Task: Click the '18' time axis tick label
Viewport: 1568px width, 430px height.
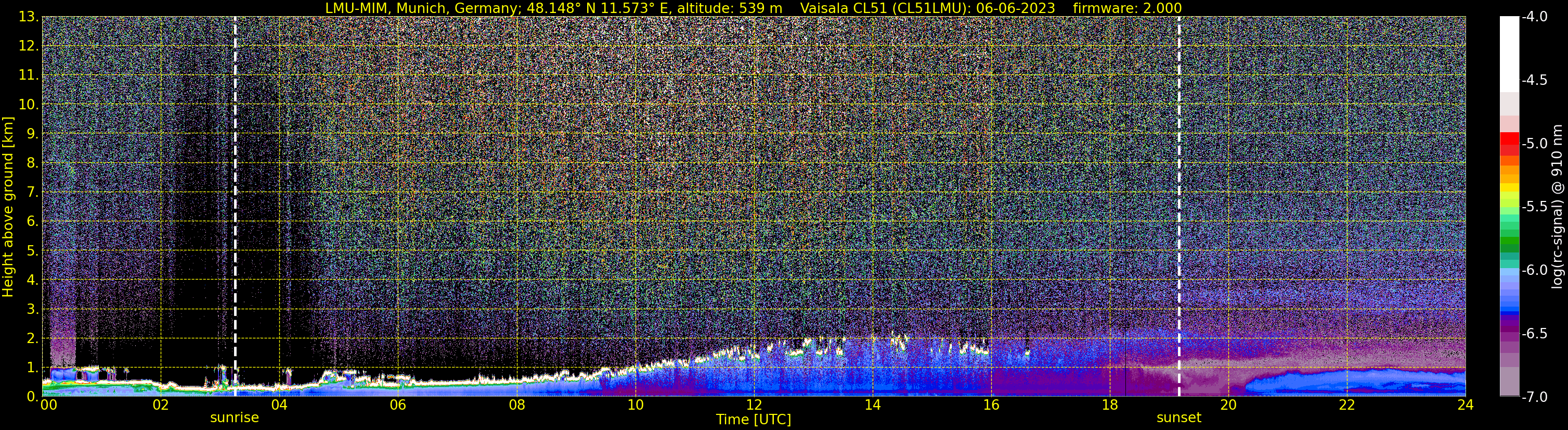Action: click(x=1110, y=405)
